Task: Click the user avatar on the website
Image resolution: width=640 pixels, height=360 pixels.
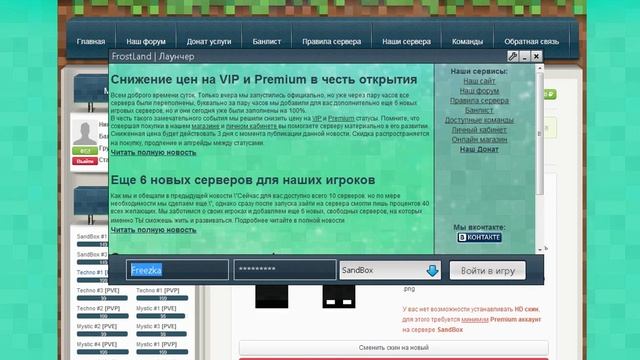Action: click(85, 133)
